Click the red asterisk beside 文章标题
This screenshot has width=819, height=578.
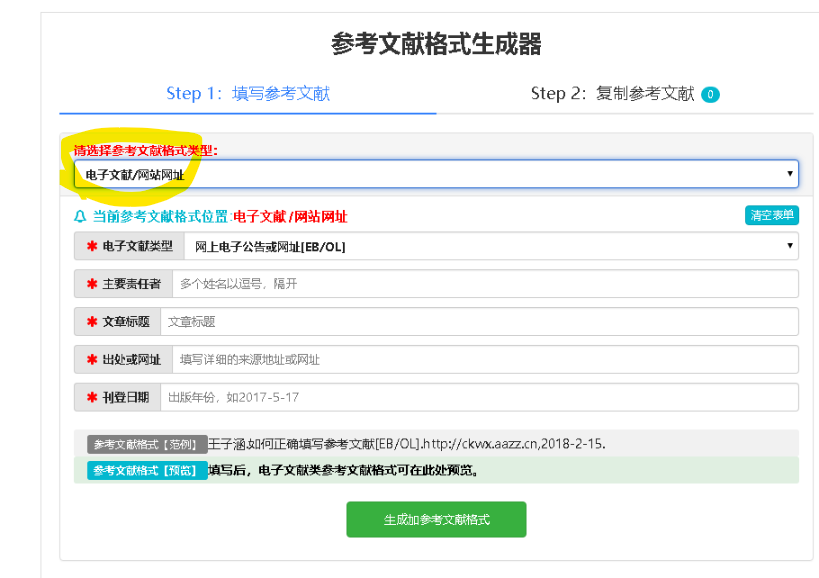pos(92,322)
